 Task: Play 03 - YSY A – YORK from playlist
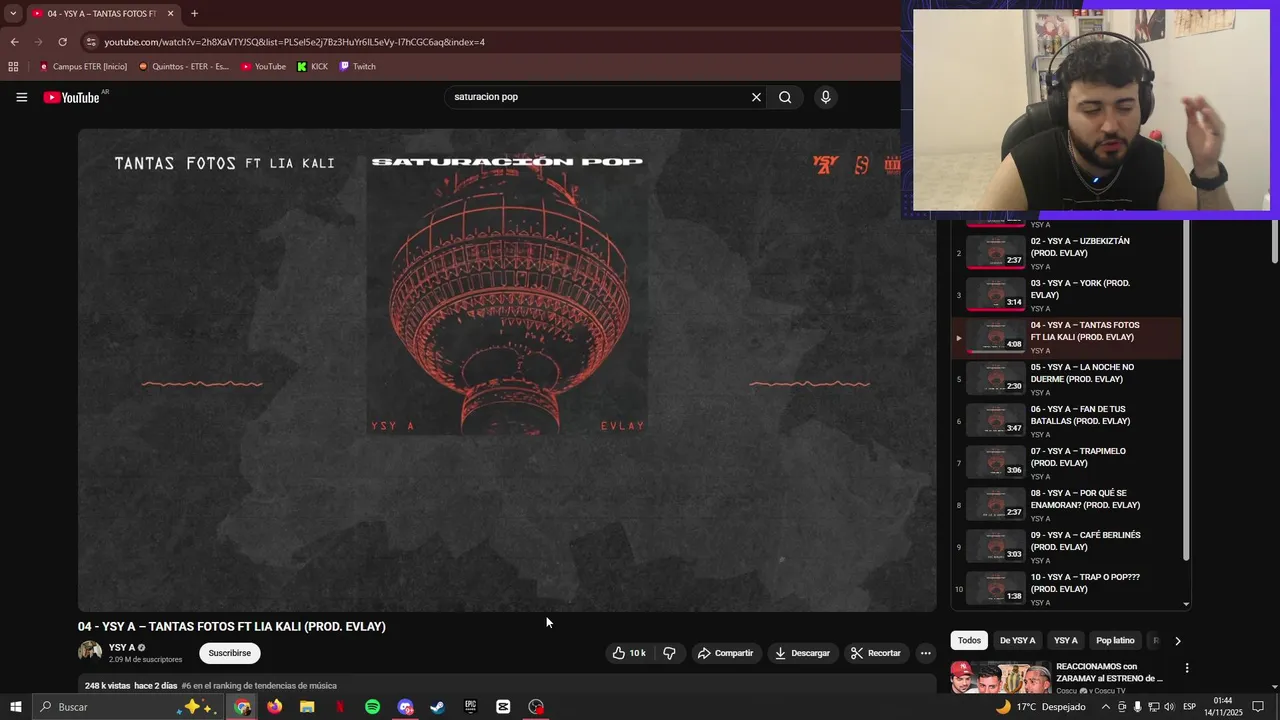(x=1066, y=295)
